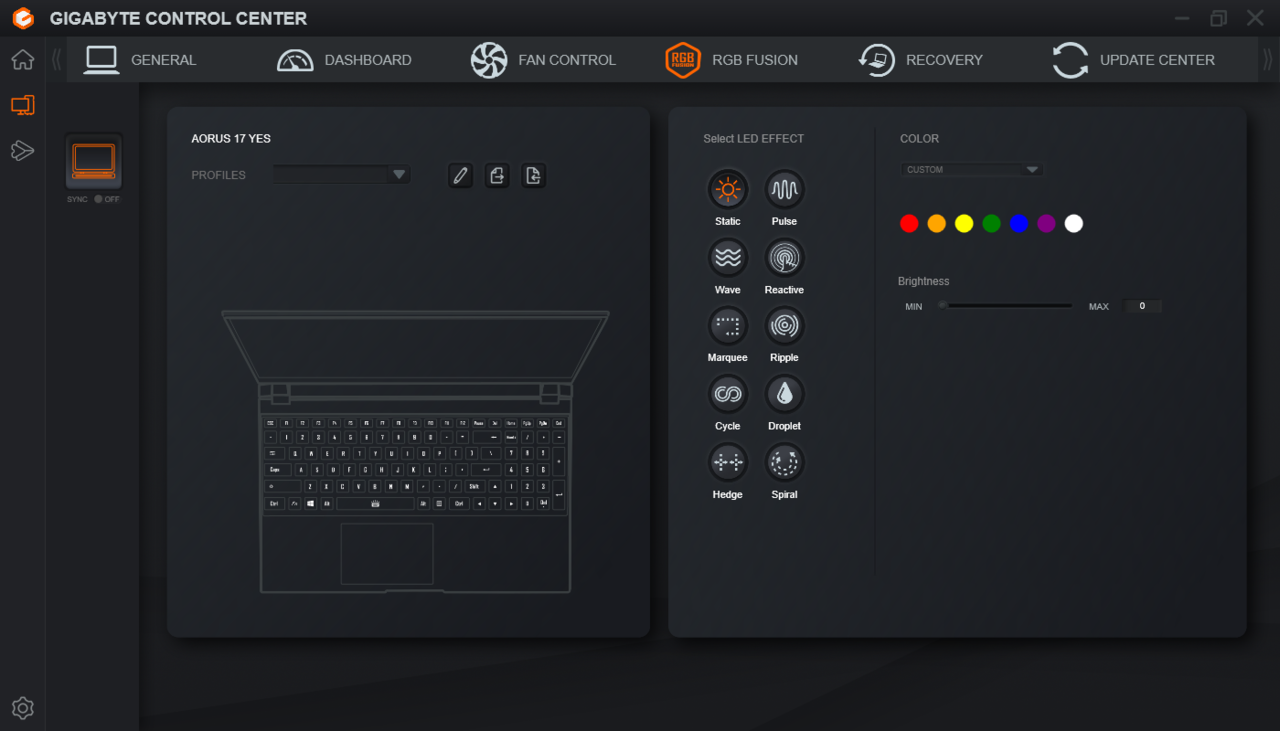Image resolution: width=1280 pixels, height=731 pixels.
Task: Apply the Wave LED effect
Action: pyautogui.click(x=727, y=258)
